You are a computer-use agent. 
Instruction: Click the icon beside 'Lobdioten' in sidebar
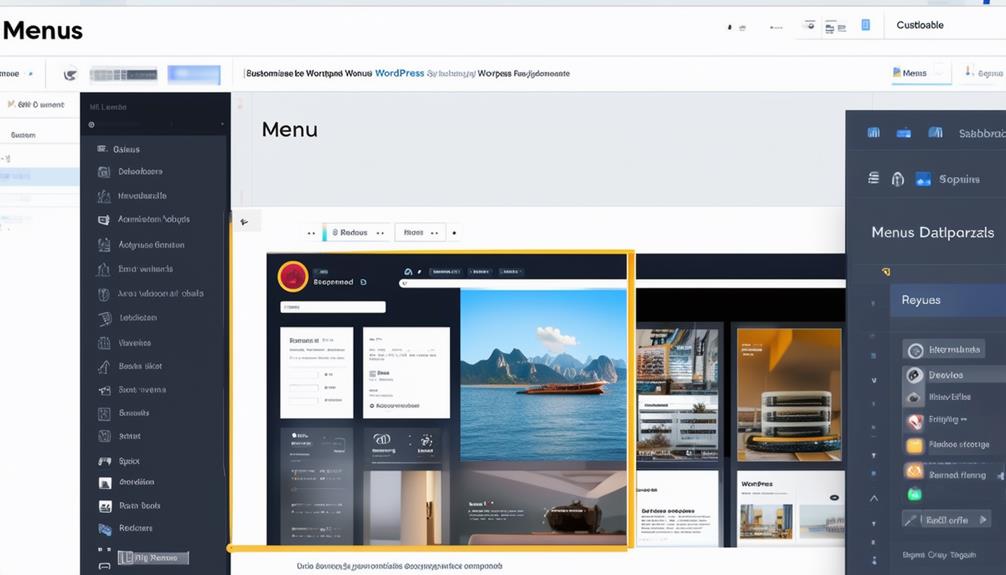105,318
